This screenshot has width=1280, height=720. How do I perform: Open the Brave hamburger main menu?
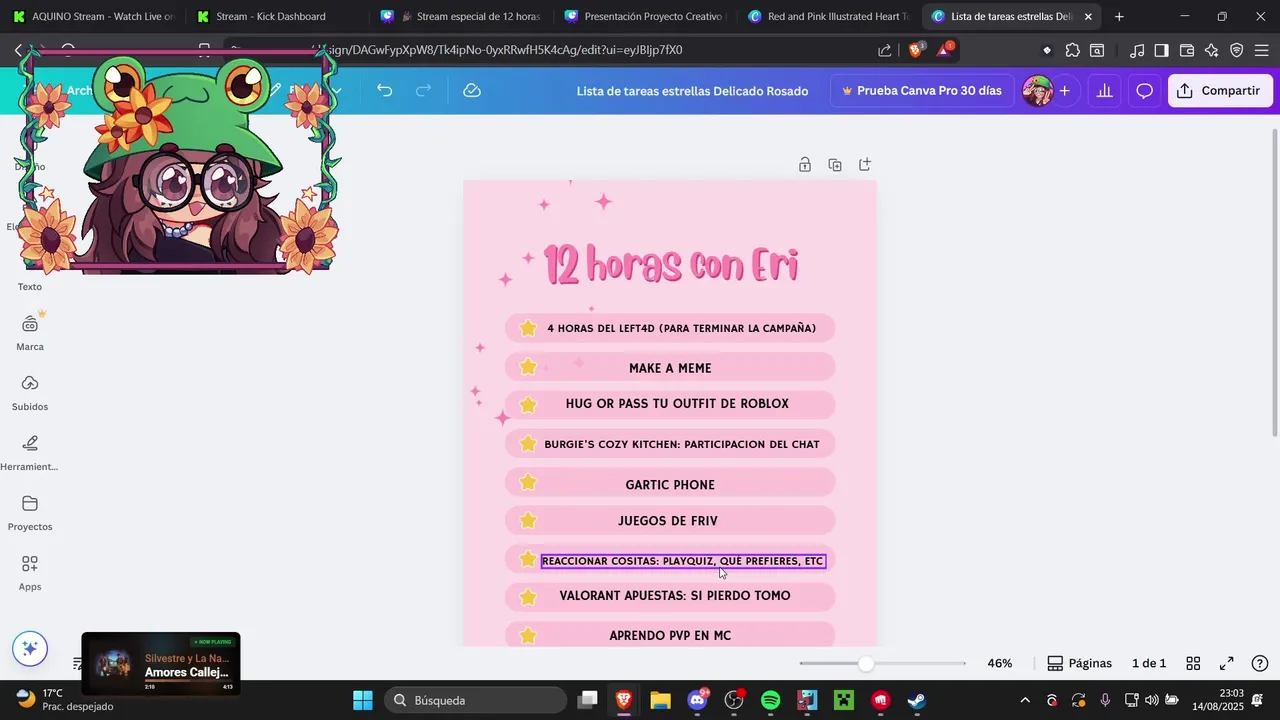(1261, 50)
